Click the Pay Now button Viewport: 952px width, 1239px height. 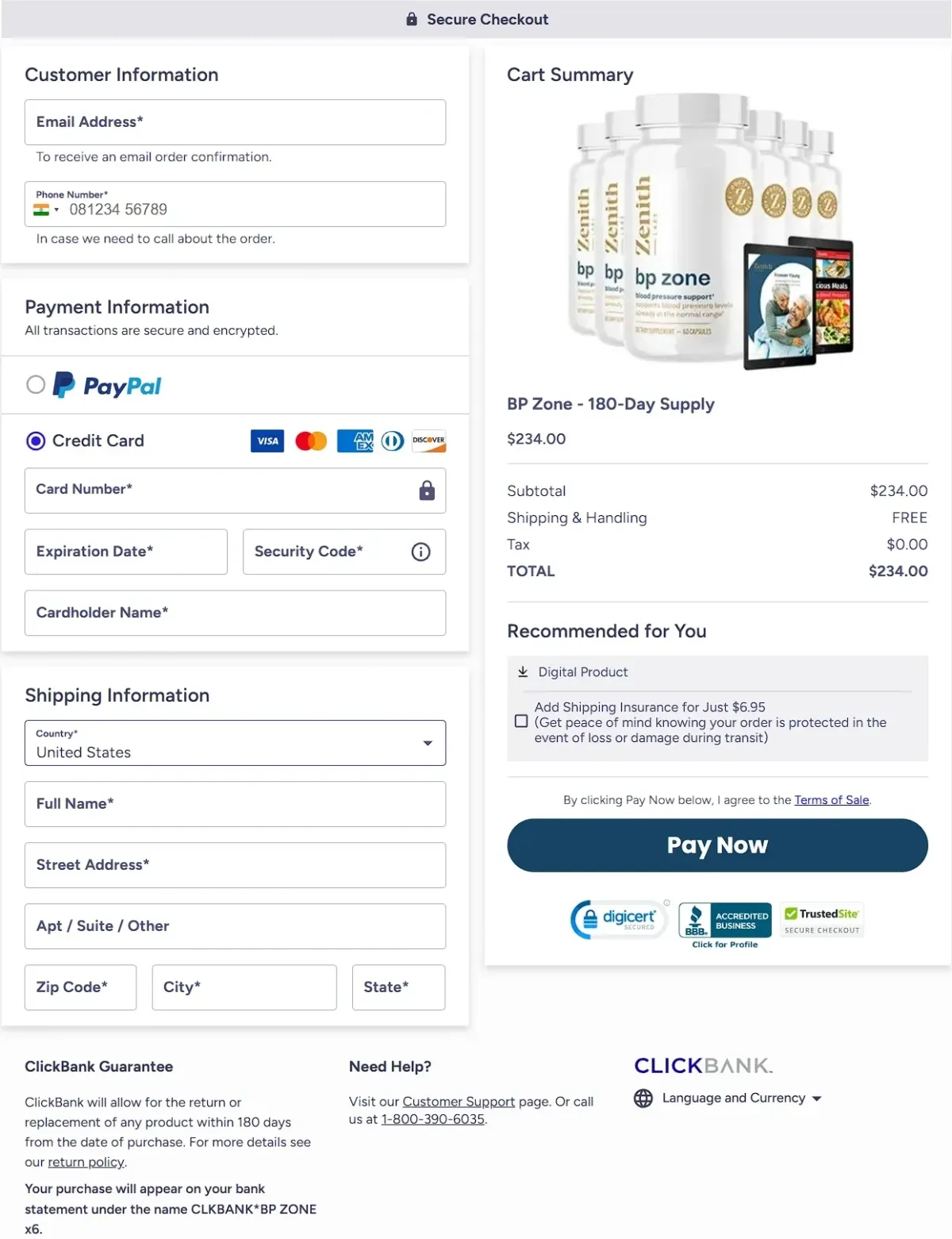click(x=717, y=845)
